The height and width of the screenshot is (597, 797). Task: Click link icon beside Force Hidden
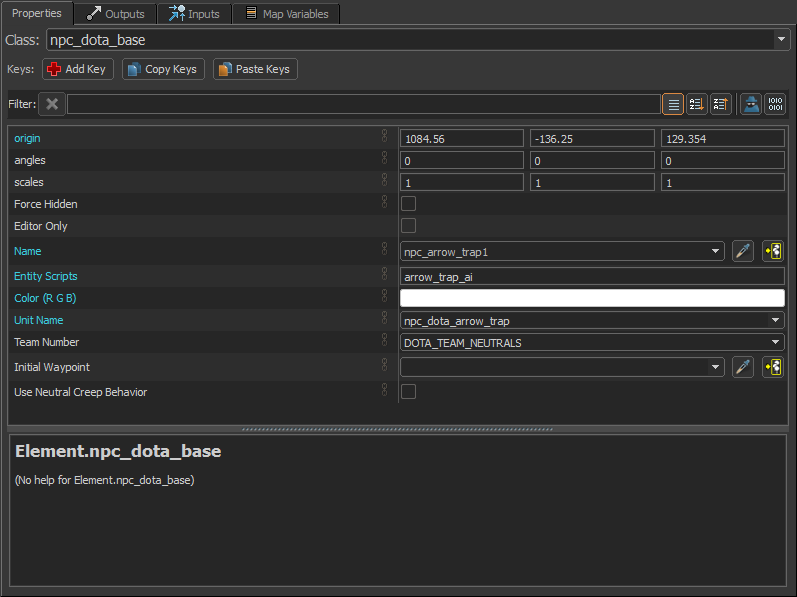coord(384,201)
